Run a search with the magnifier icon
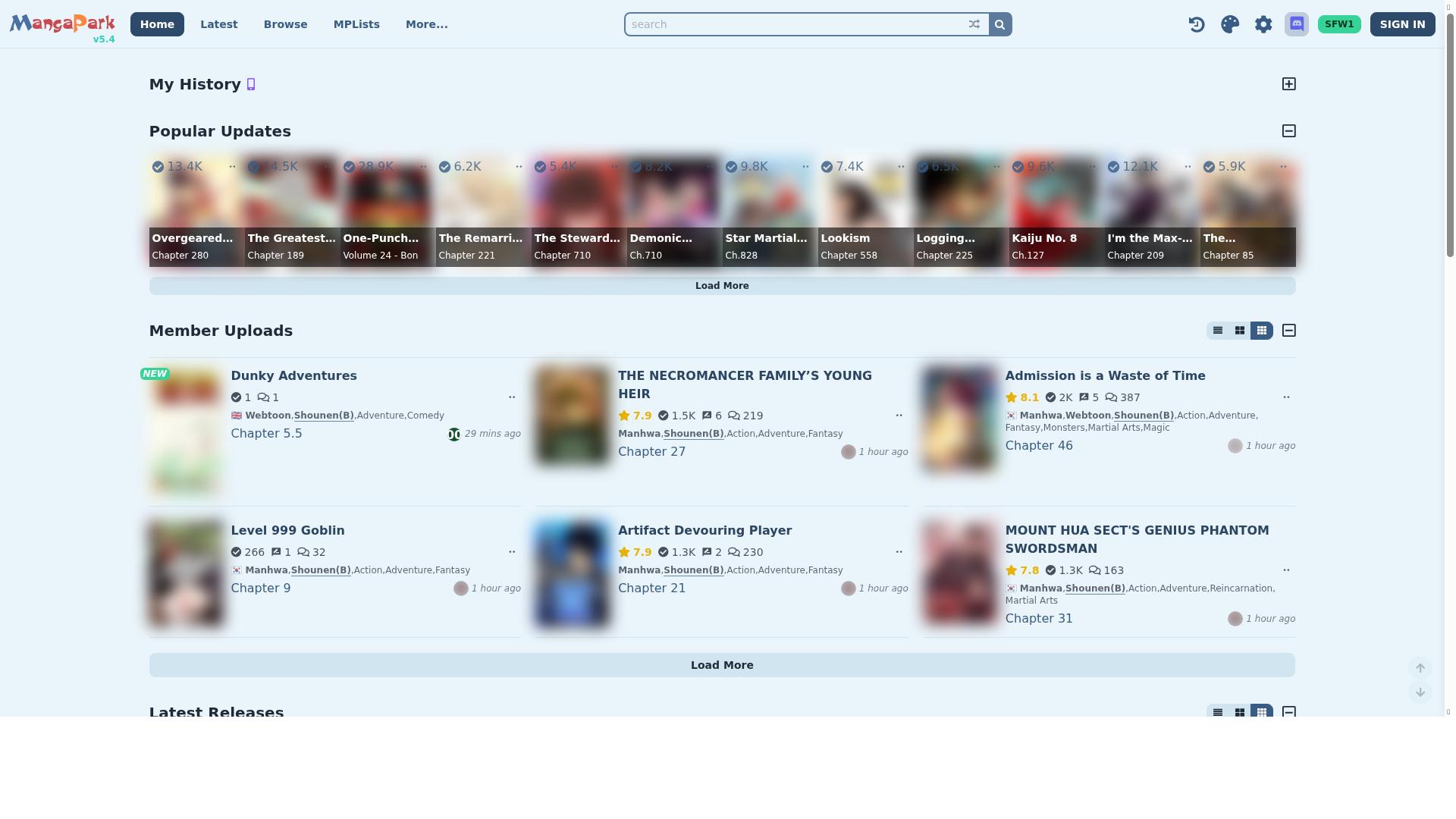Viewport: 1456px width, 819px height. click(x=999, y=24)
